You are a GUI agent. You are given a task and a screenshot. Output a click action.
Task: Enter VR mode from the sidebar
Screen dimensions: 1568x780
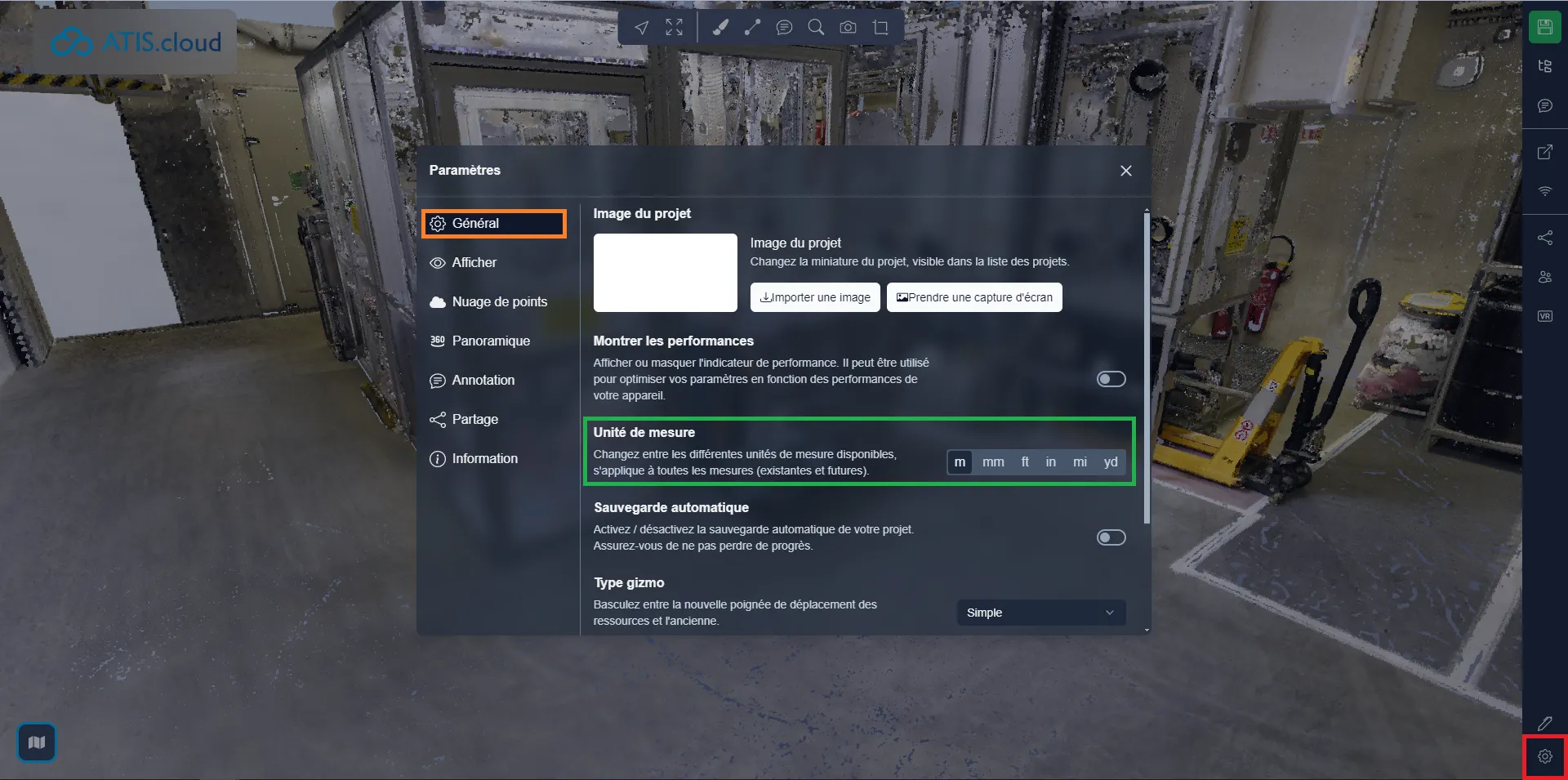coord(1544,316)
